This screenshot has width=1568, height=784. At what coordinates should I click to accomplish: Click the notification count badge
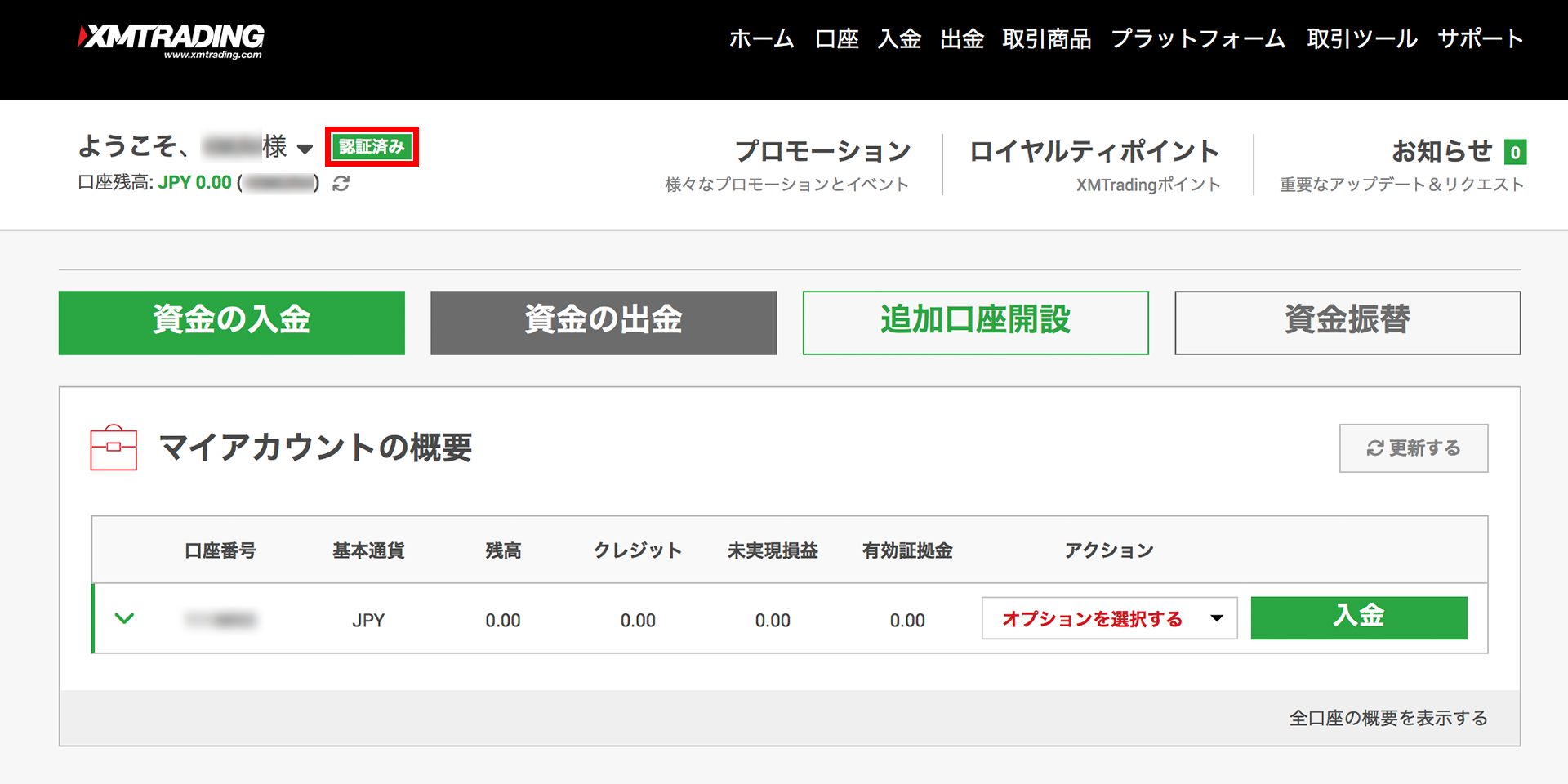1515,152
